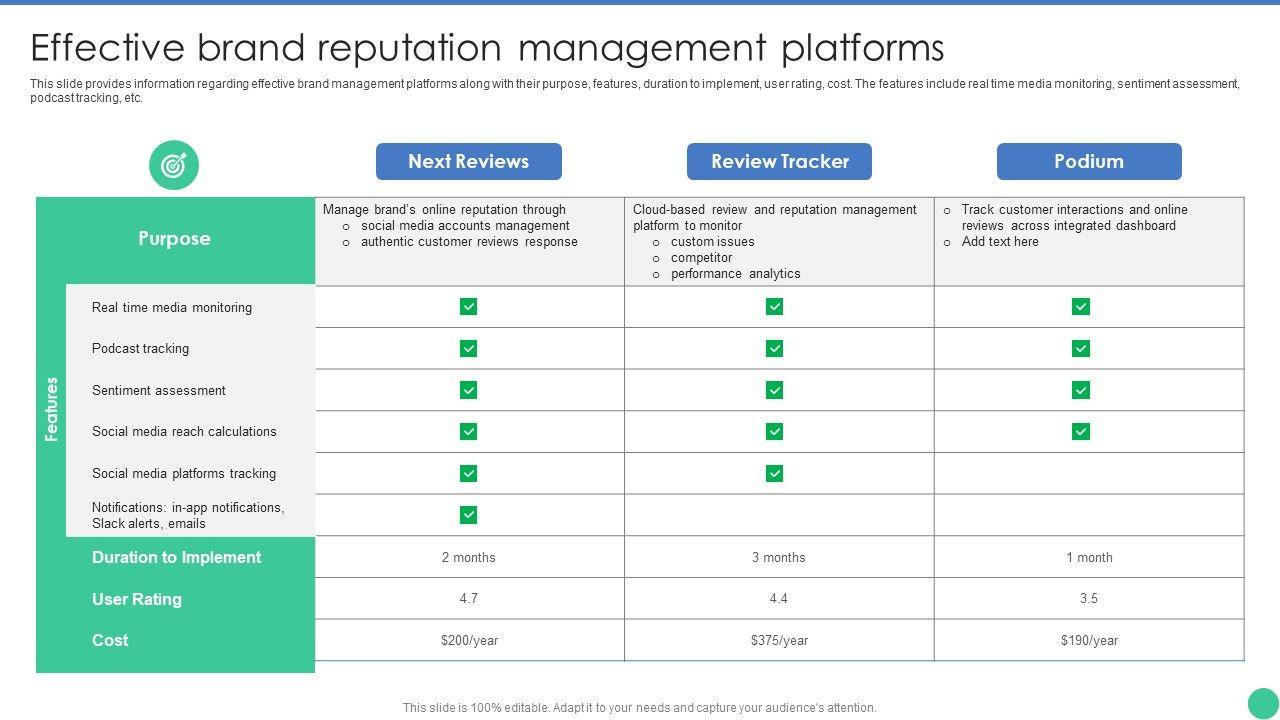The image size is (1280, 720).
Task: Select the 'Real time media monitoring' feature label
Action: pos(172,308)
